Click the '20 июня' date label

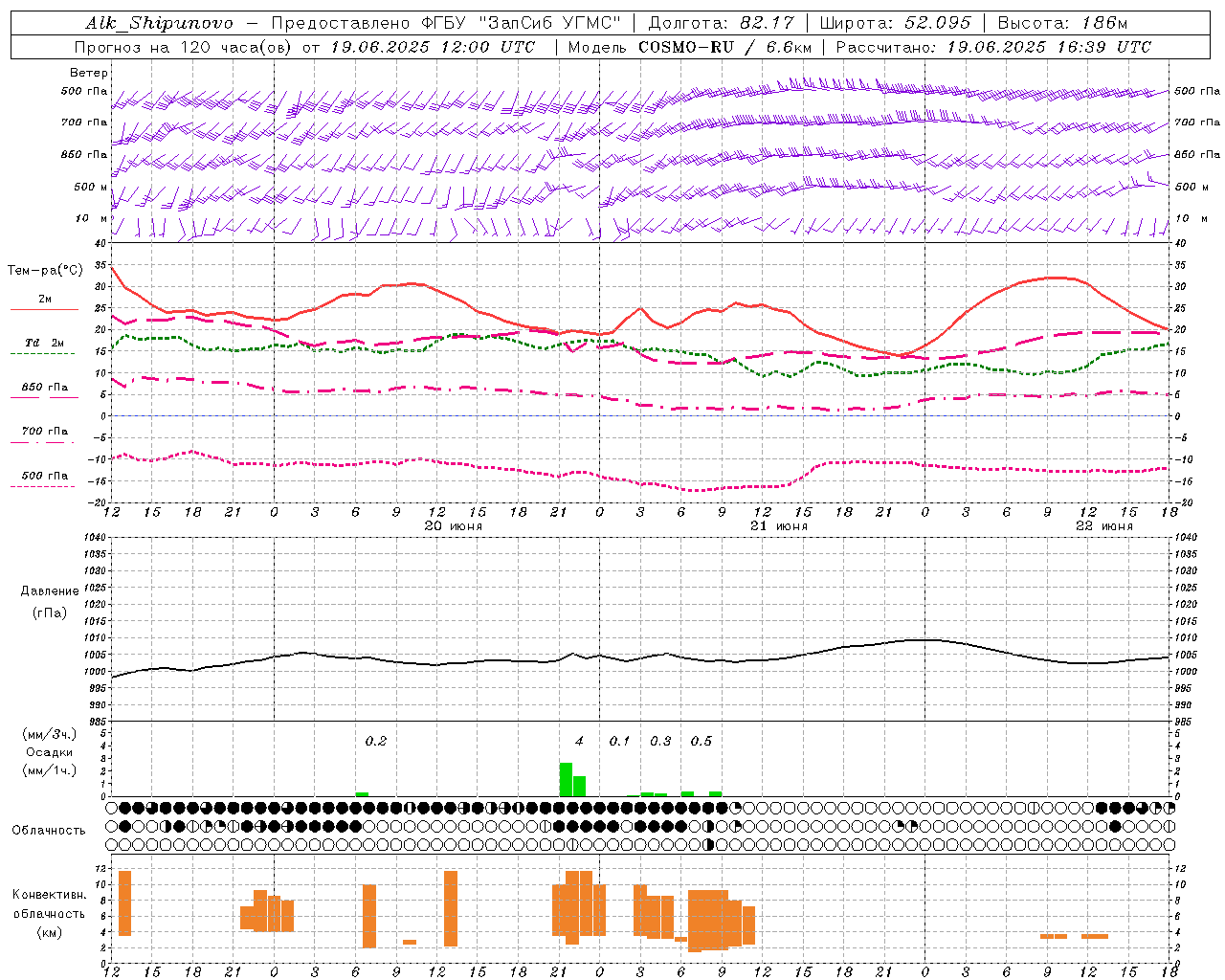(x=454, y=526)
